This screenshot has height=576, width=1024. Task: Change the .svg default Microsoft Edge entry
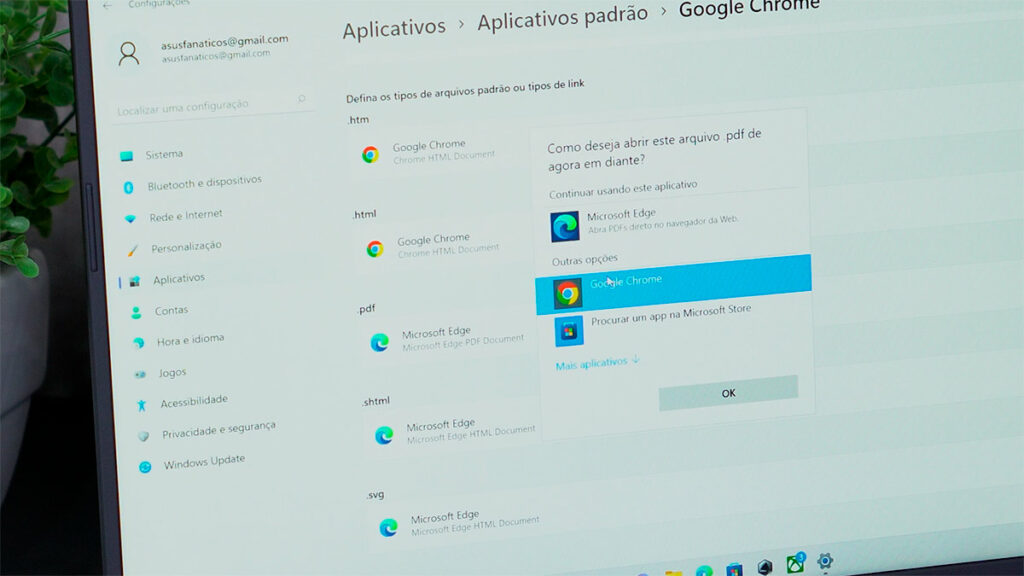tap(458, 523)
